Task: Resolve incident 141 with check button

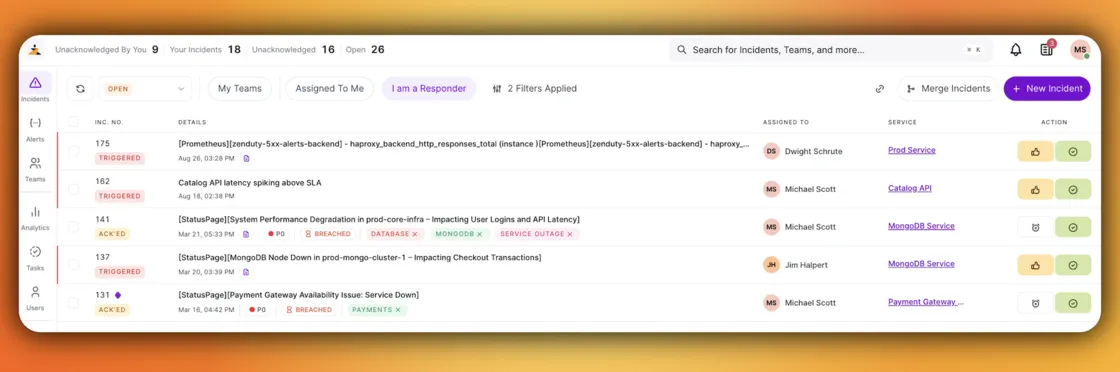Action: tap(1073, 227)
